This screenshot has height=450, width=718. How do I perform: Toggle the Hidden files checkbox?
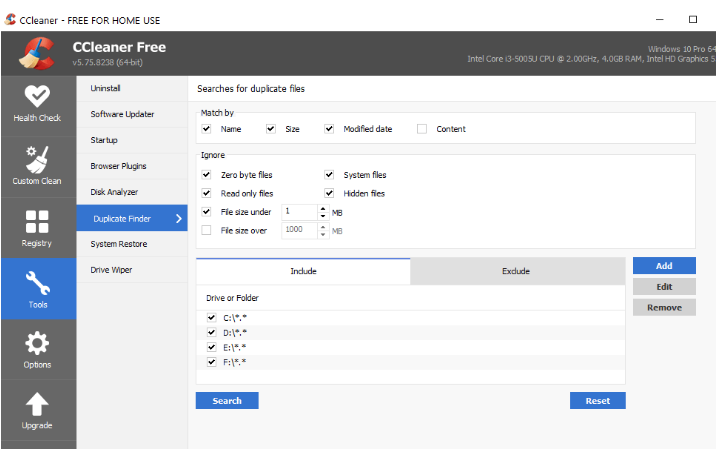pos(329,193)
